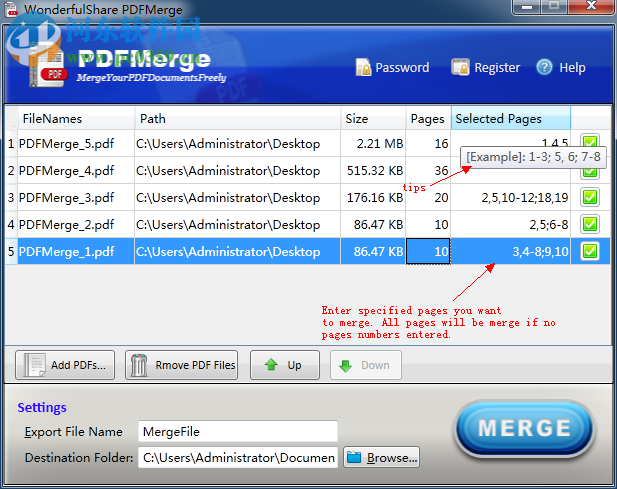The width and height of the screenshot is (617, 489).
Task: Select the PDFMerge_5.pdf file name
Action: [x=67, y=144]
